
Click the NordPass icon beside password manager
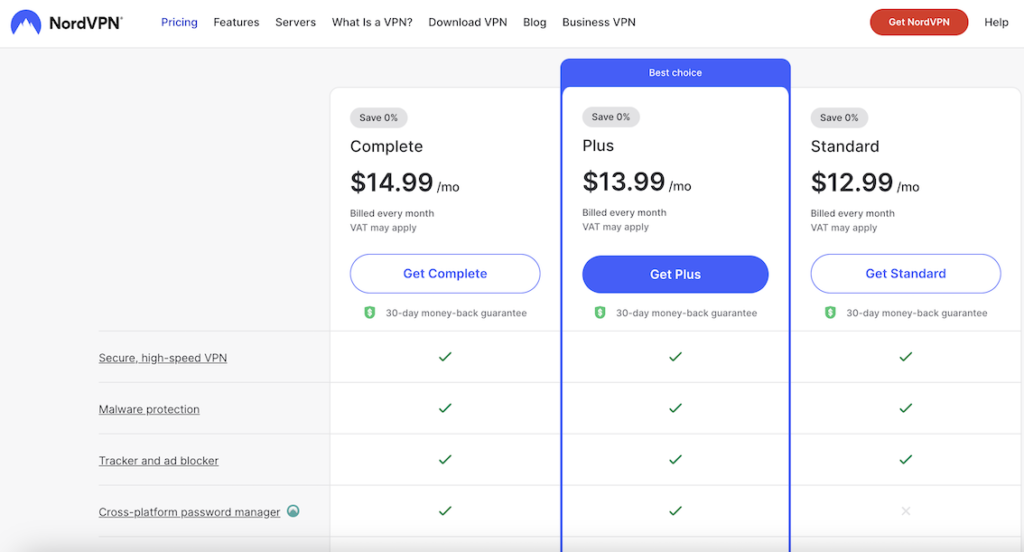[293, 511]
